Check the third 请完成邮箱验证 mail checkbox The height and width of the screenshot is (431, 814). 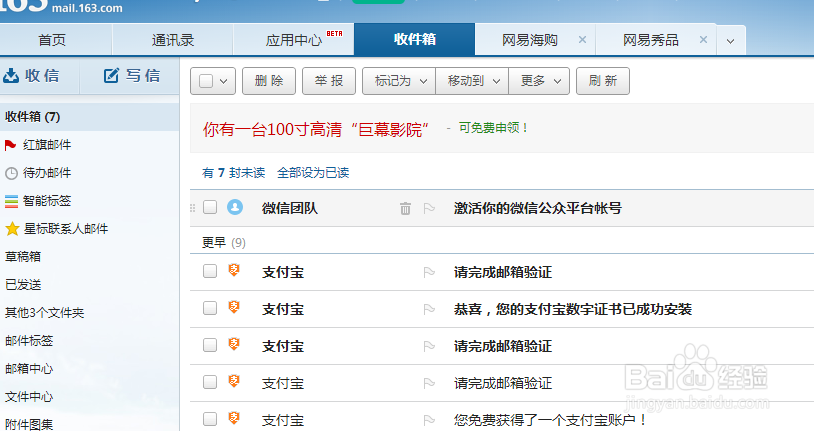pos(210,382)
